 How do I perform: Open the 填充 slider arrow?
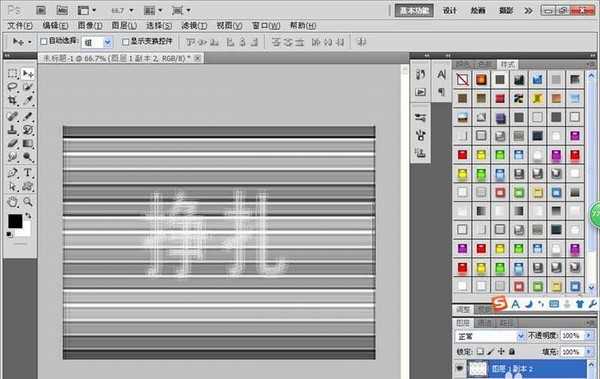[589, 351]
